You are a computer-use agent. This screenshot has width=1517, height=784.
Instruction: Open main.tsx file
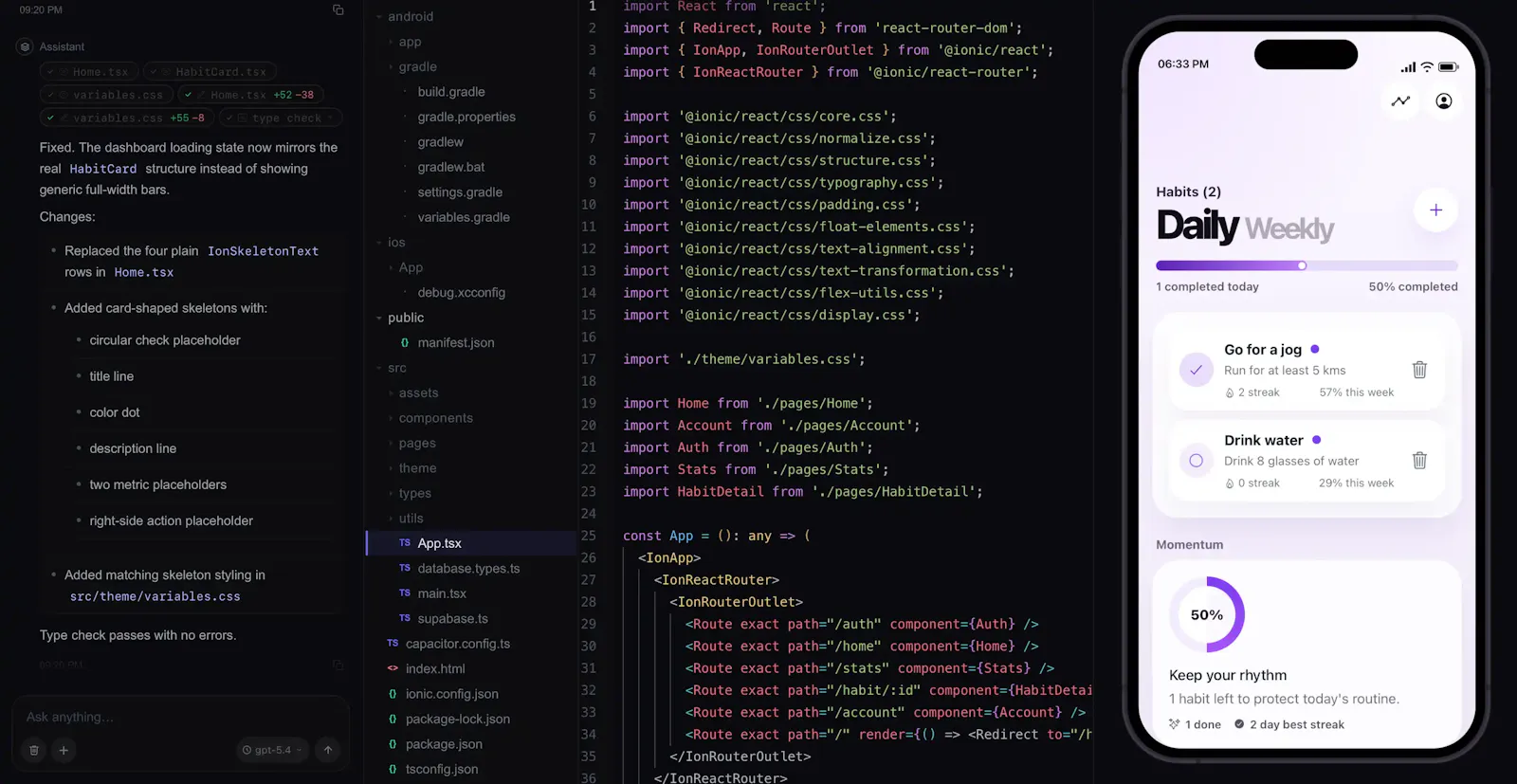442,593
